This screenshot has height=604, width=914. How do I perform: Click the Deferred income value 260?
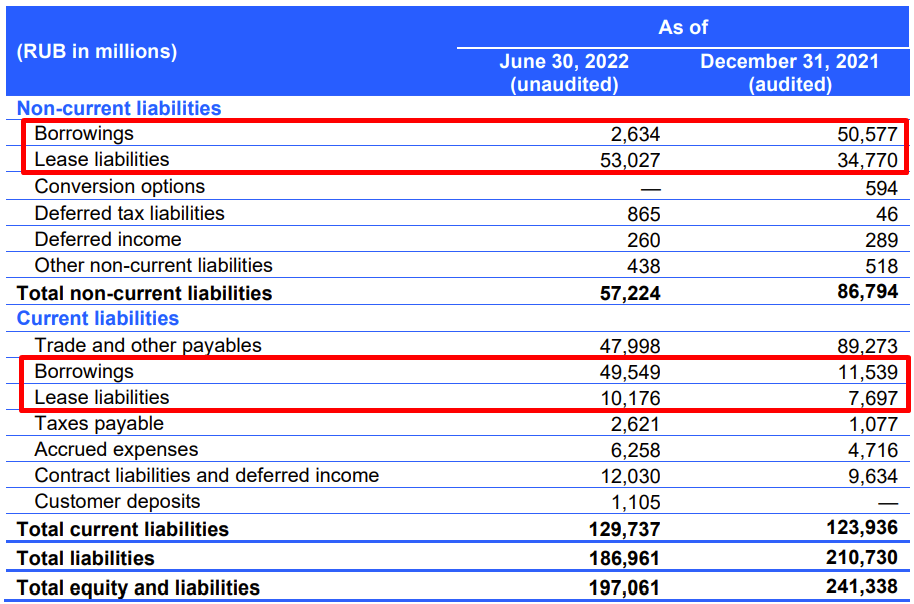pyautogui.click(x=644, y=241)
